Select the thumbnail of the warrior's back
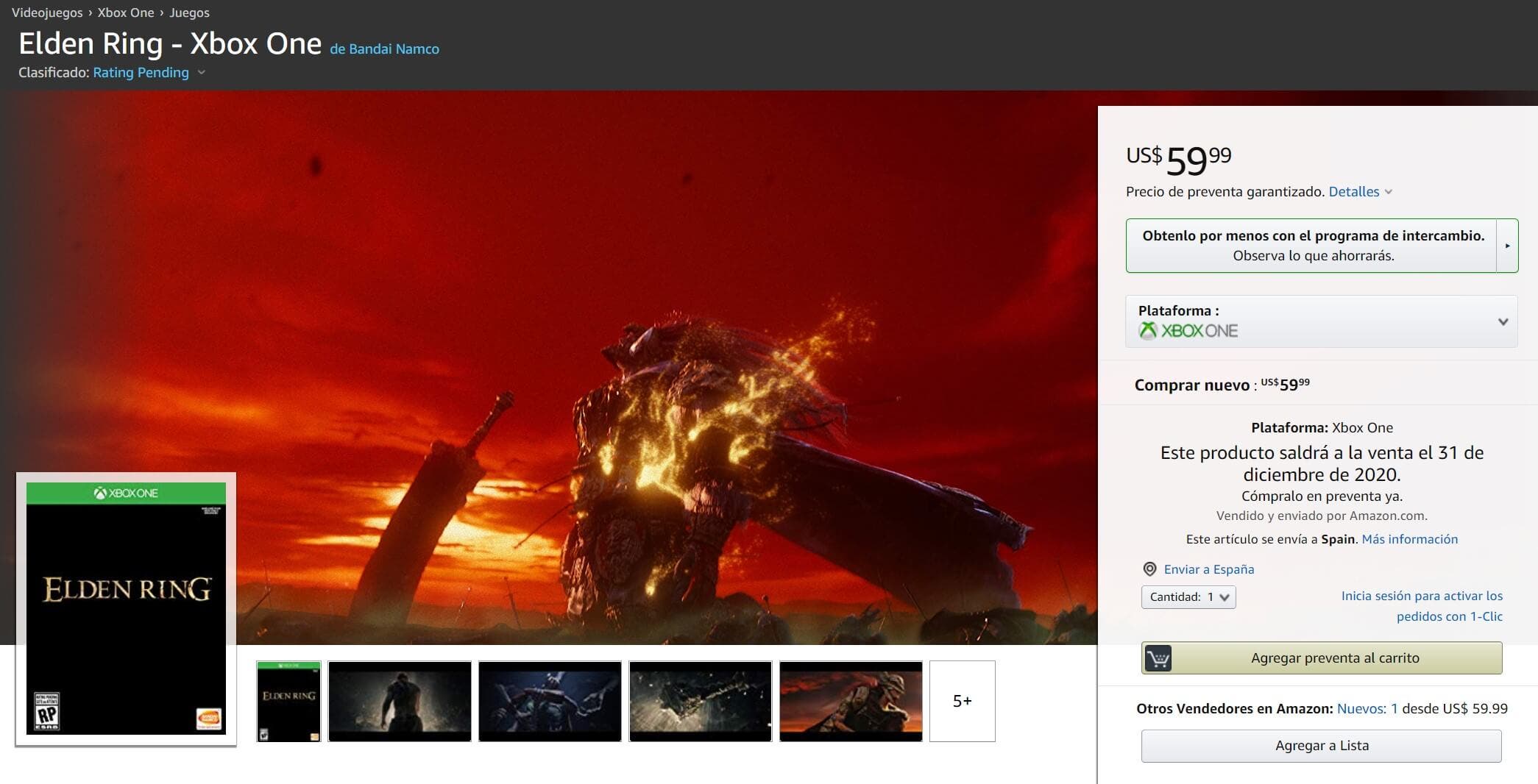Viewport: 1538px width, 784px height. [x=400, y=701]
